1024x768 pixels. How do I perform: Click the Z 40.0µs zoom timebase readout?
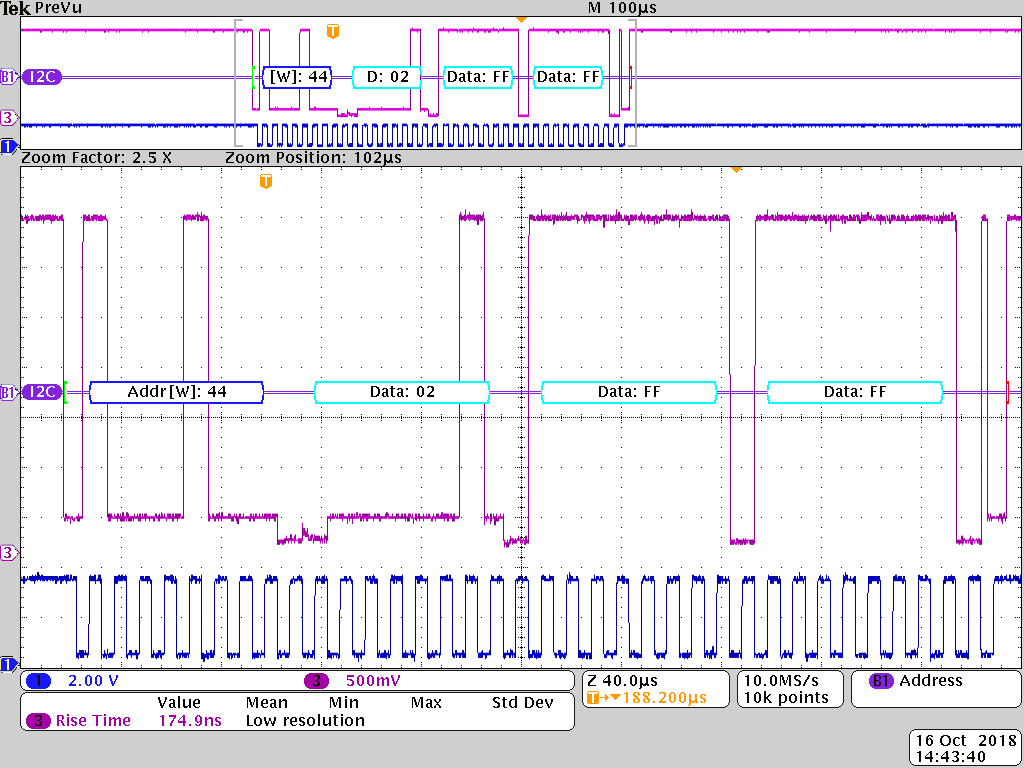(x=622, y=680)
